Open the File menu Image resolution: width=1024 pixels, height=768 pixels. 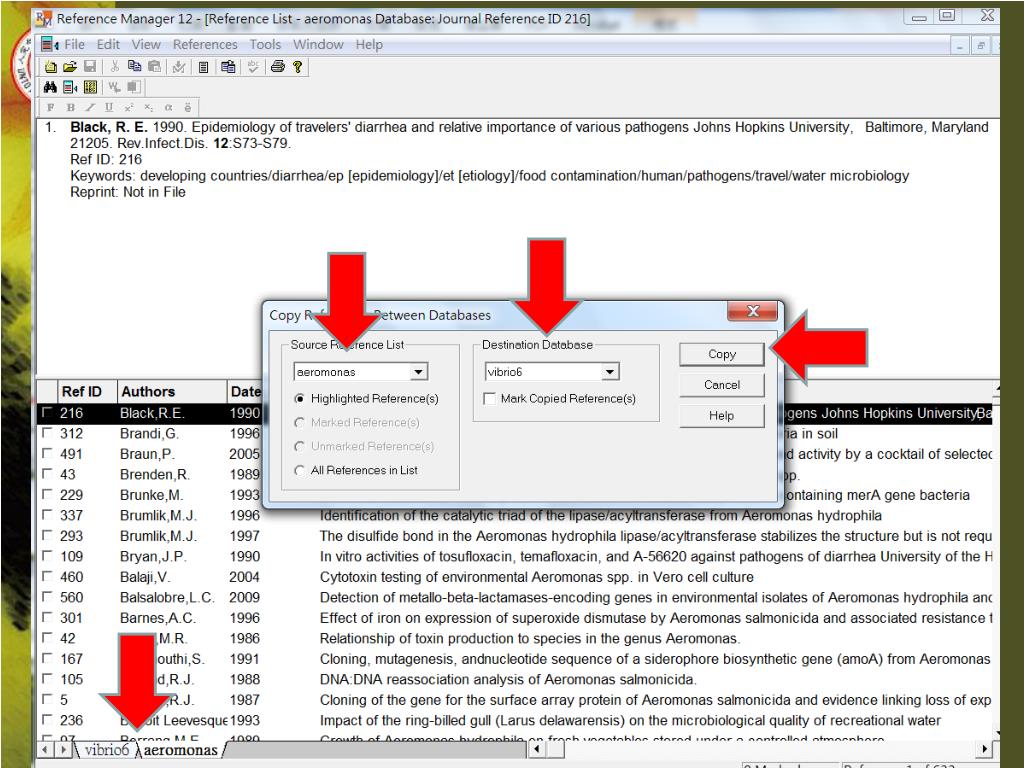[74, 44]
